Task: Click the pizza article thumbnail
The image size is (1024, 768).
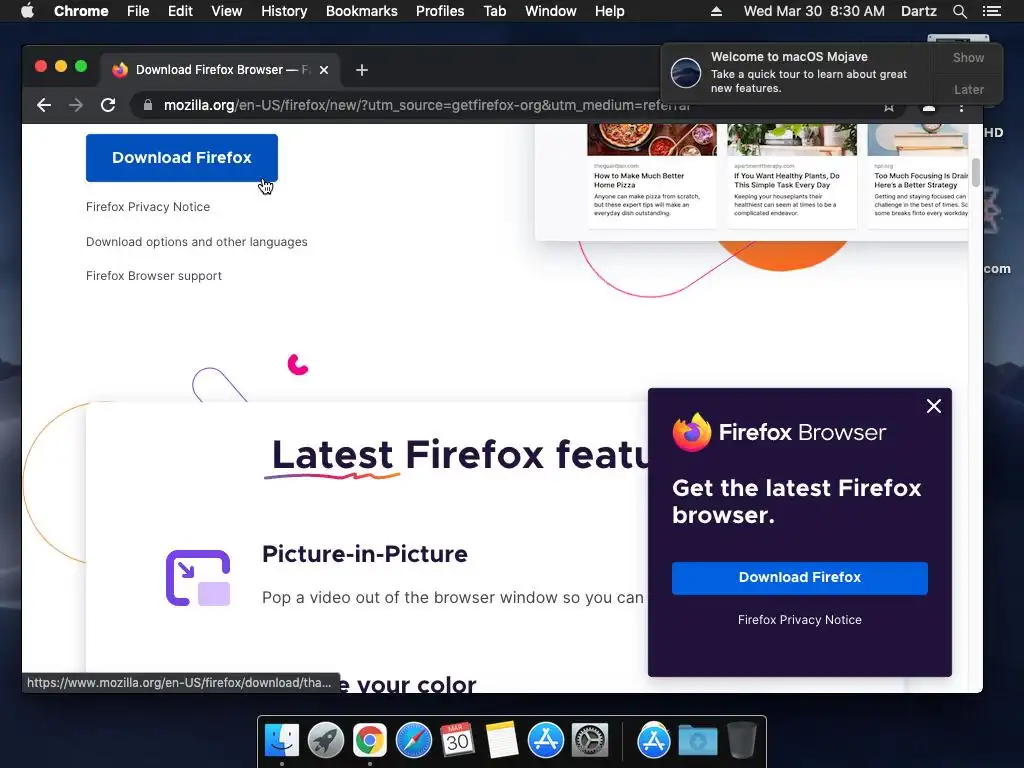Action: coord(652,140)
